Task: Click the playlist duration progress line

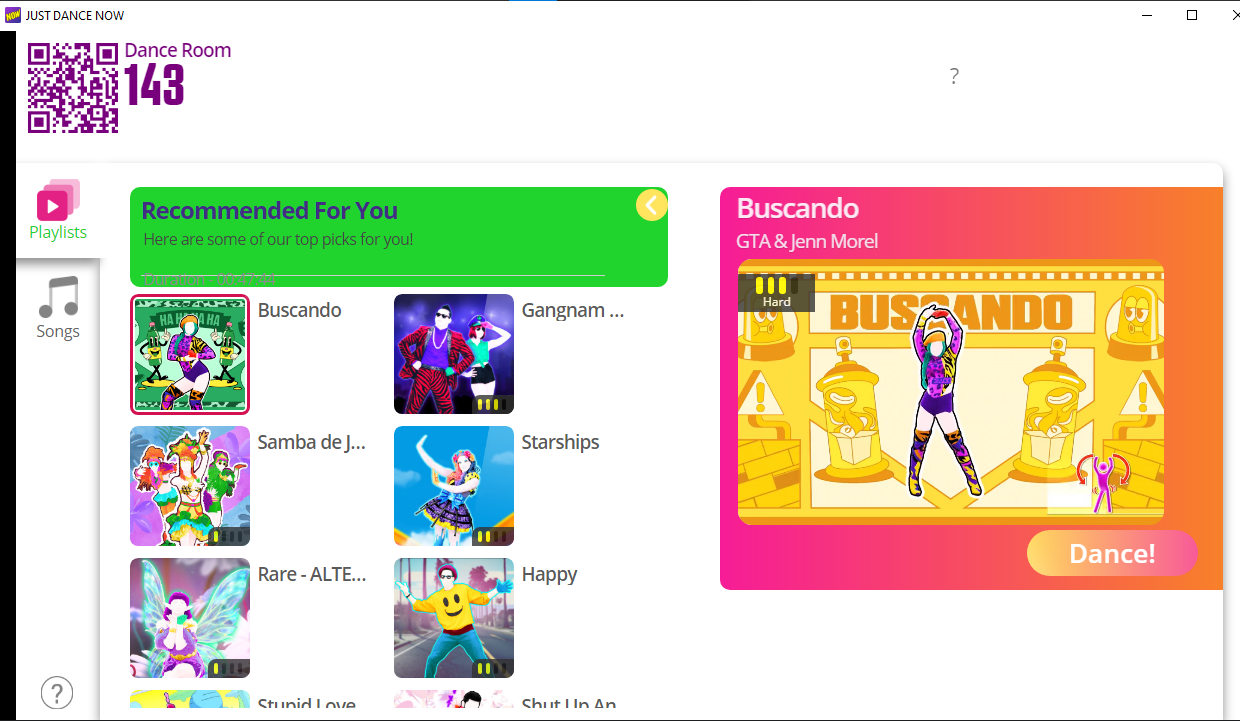Action: [x=374, y=275]
